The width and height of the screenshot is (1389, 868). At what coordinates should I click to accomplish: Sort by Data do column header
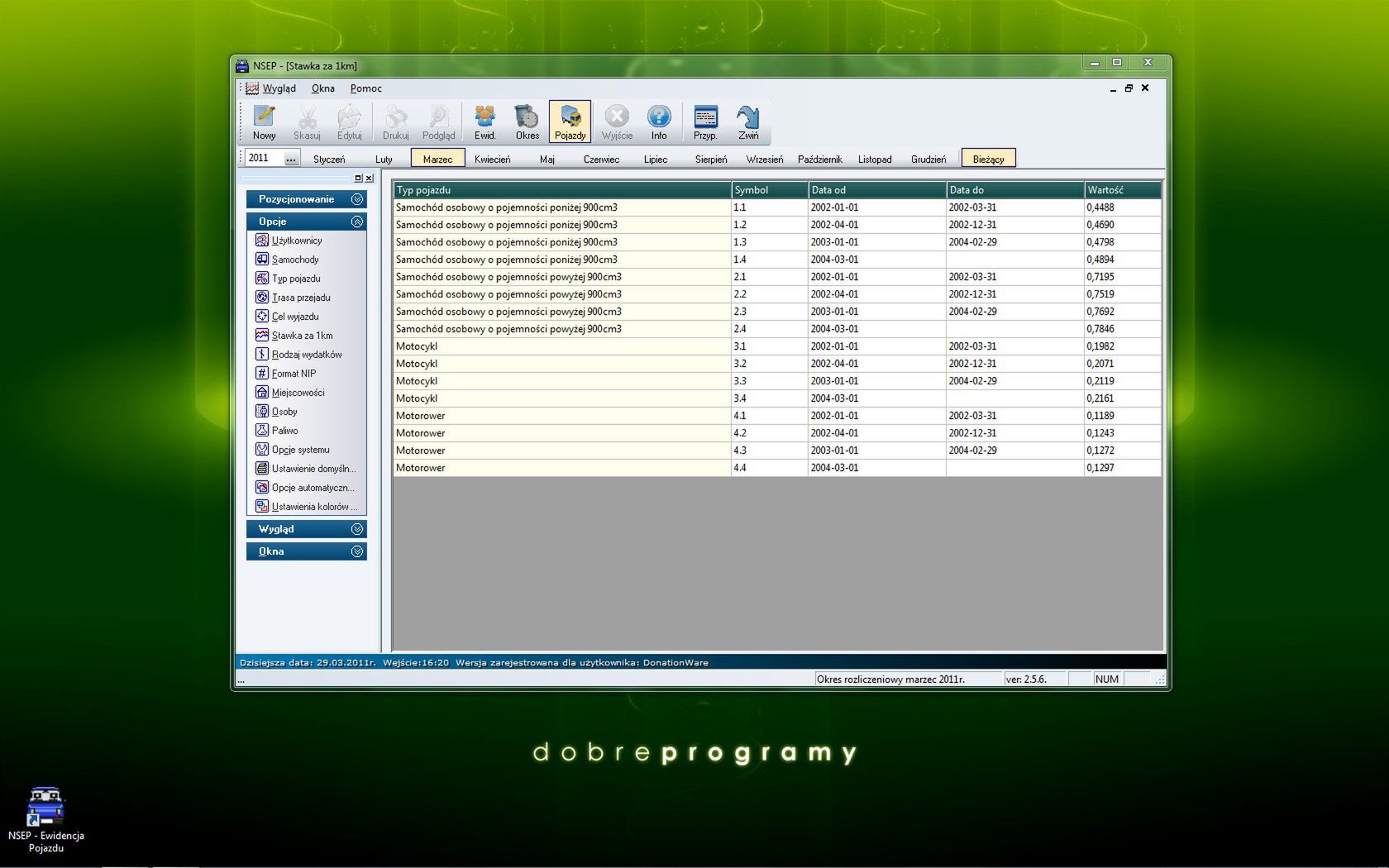pyautogui.click(x=1015, y=190)
